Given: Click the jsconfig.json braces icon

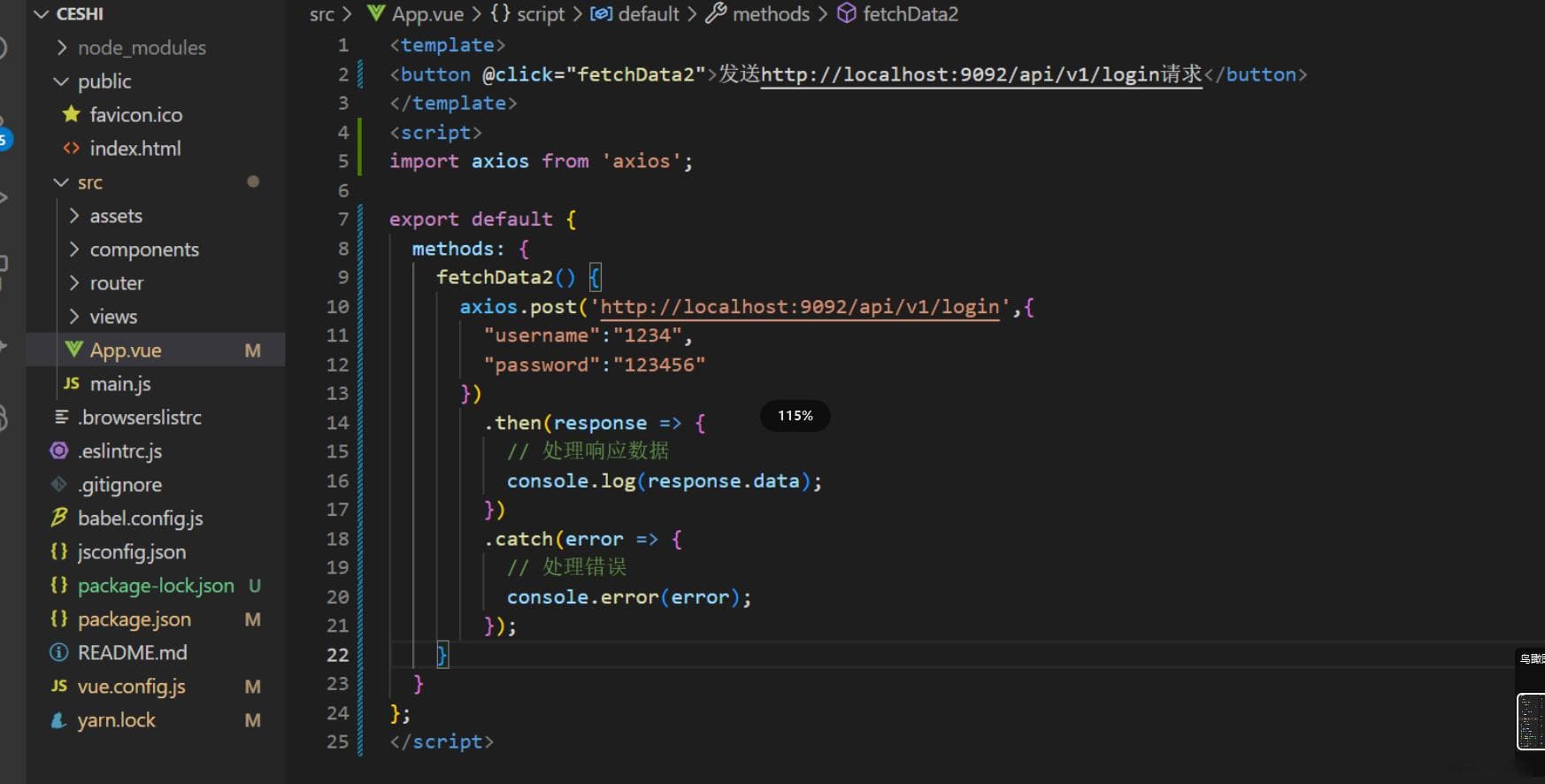Looking at the screenshot, I should click(x=59, y=551).
